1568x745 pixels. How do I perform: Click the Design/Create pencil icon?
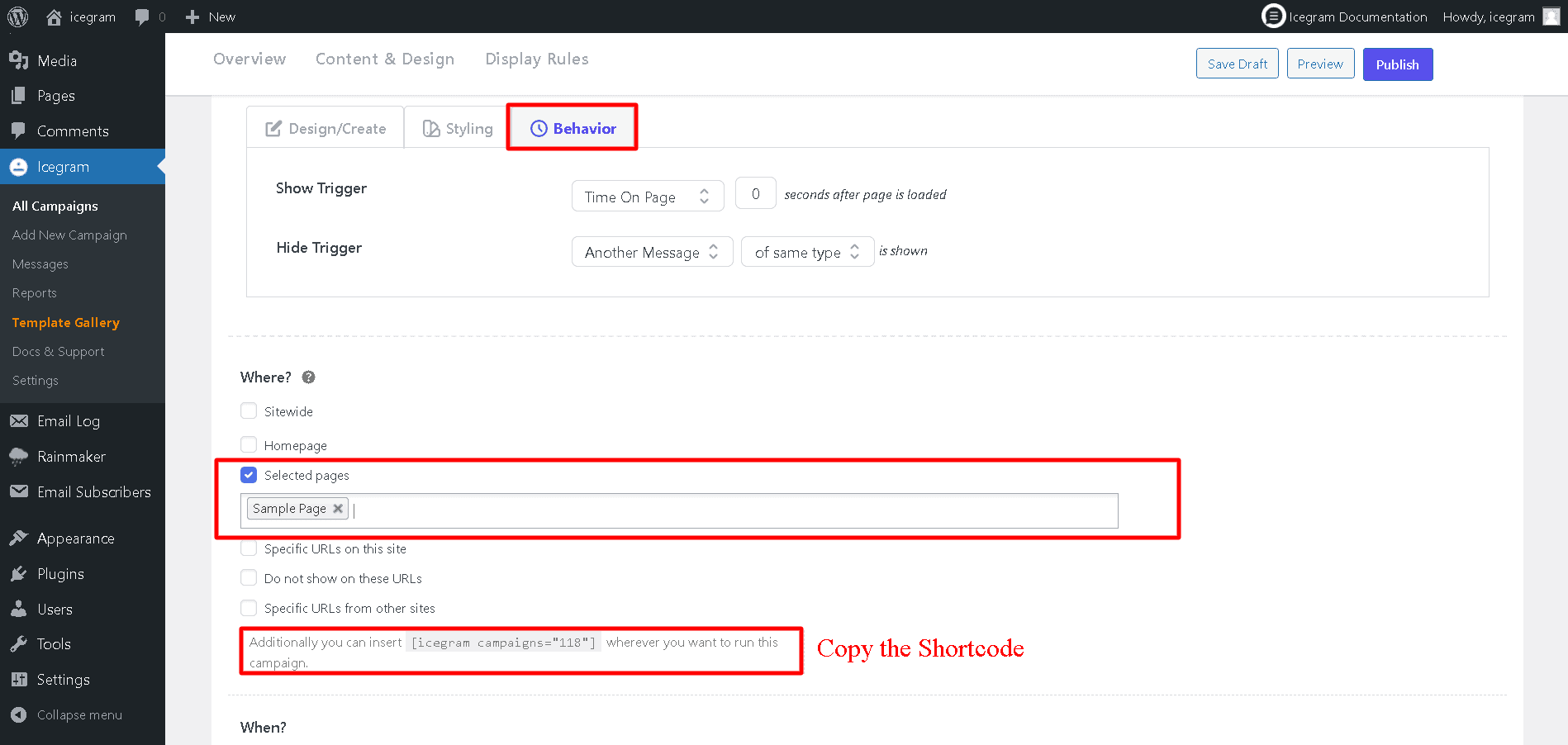(x=273, y=129)
